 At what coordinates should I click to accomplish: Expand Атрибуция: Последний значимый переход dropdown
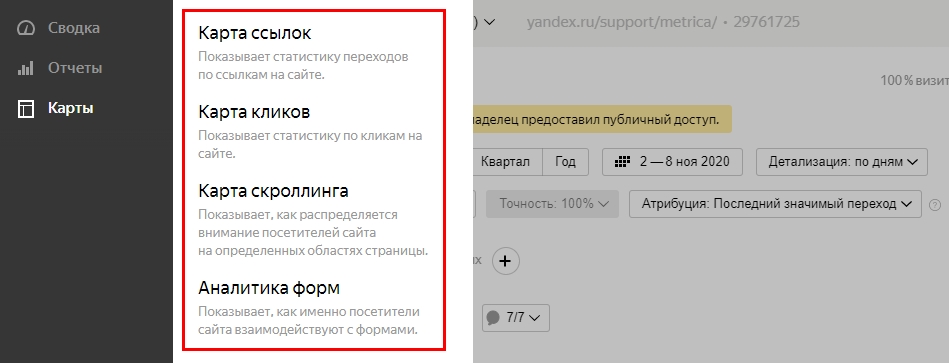coord(775,204)
